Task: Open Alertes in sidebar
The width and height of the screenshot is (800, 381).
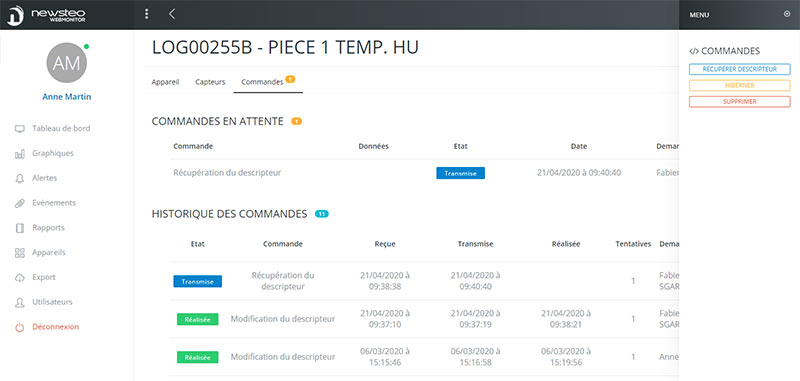Action: (44, 178)
